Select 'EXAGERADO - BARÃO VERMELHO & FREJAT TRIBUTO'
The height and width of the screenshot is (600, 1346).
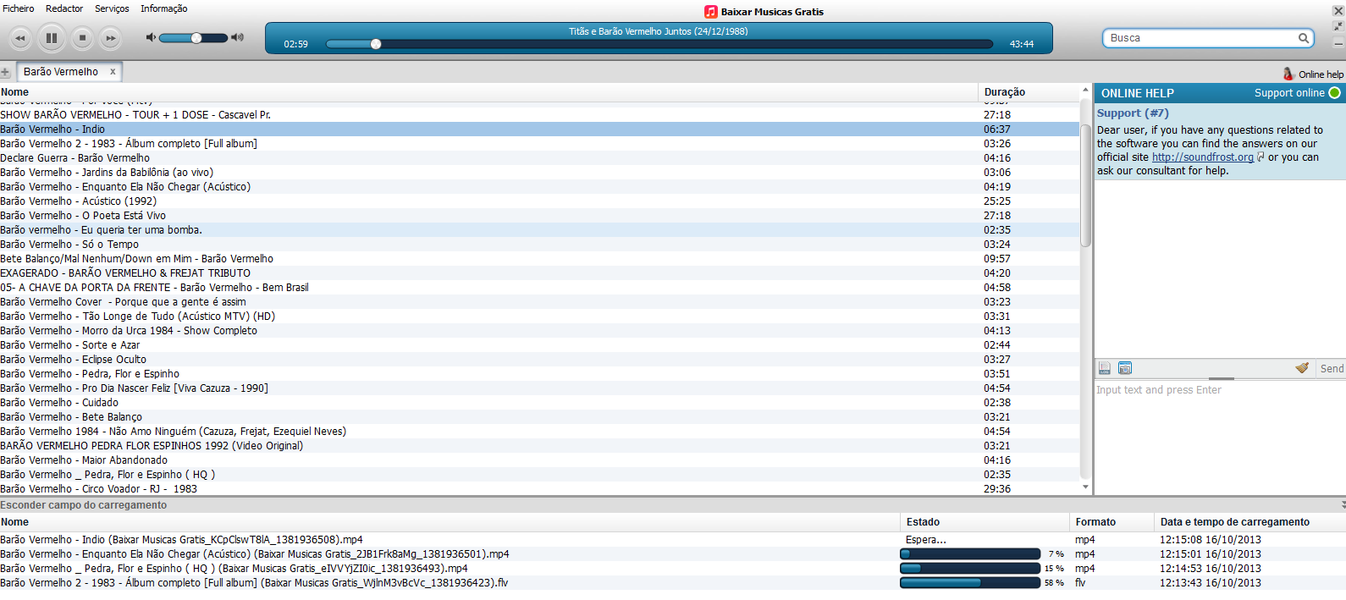pyautogui.click(x=539, y=273)
